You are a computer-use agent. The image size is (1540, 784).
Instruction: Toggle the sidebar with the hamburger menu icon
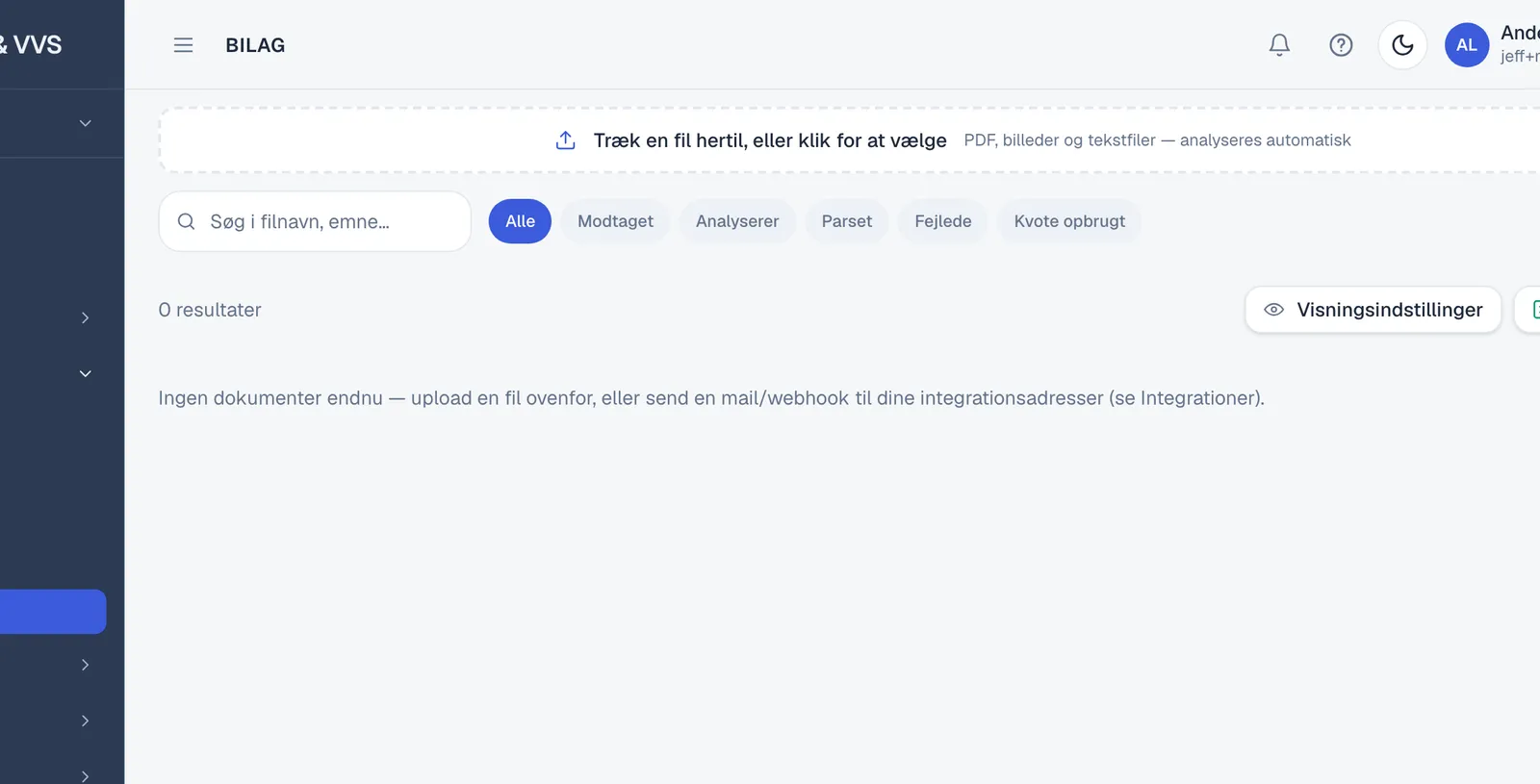coord(183,45)
